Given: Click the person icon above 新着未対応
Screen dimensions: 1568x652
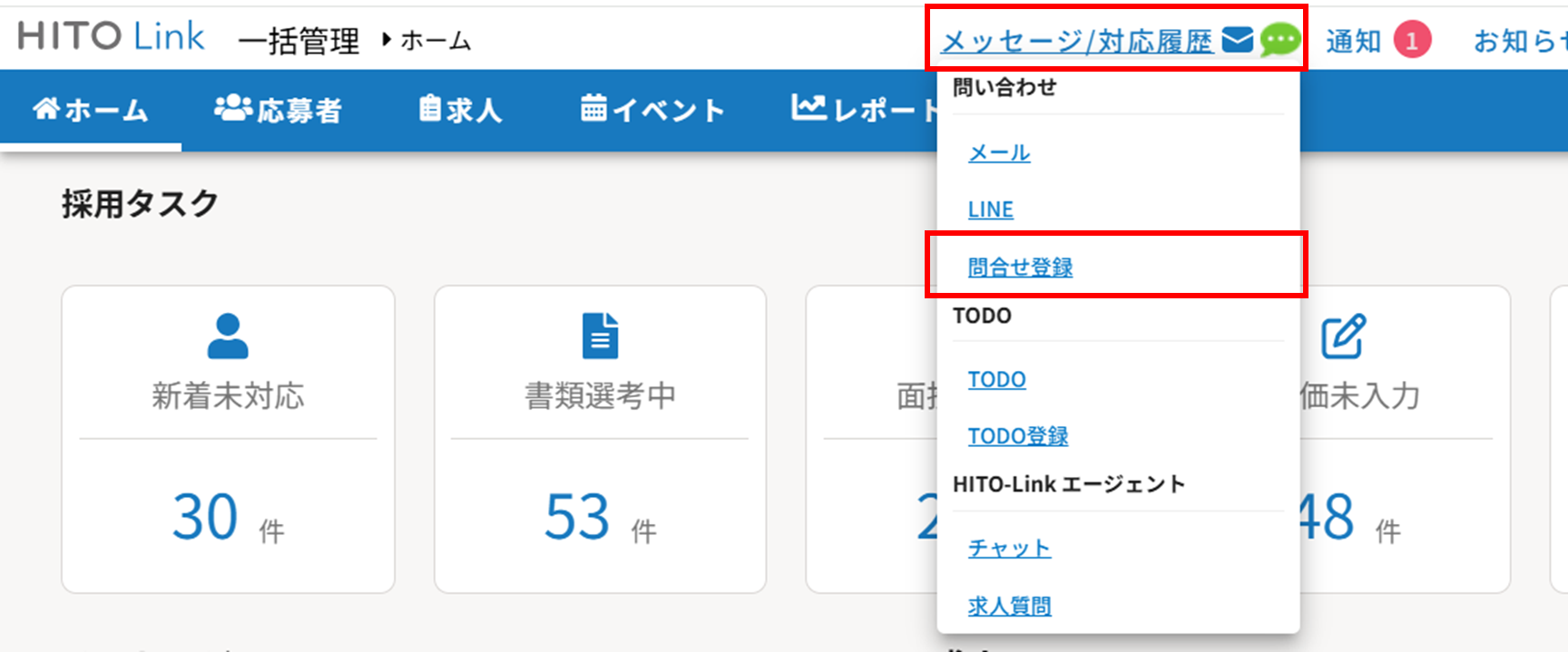Looking at the screenshot, I should pos(228,336).
